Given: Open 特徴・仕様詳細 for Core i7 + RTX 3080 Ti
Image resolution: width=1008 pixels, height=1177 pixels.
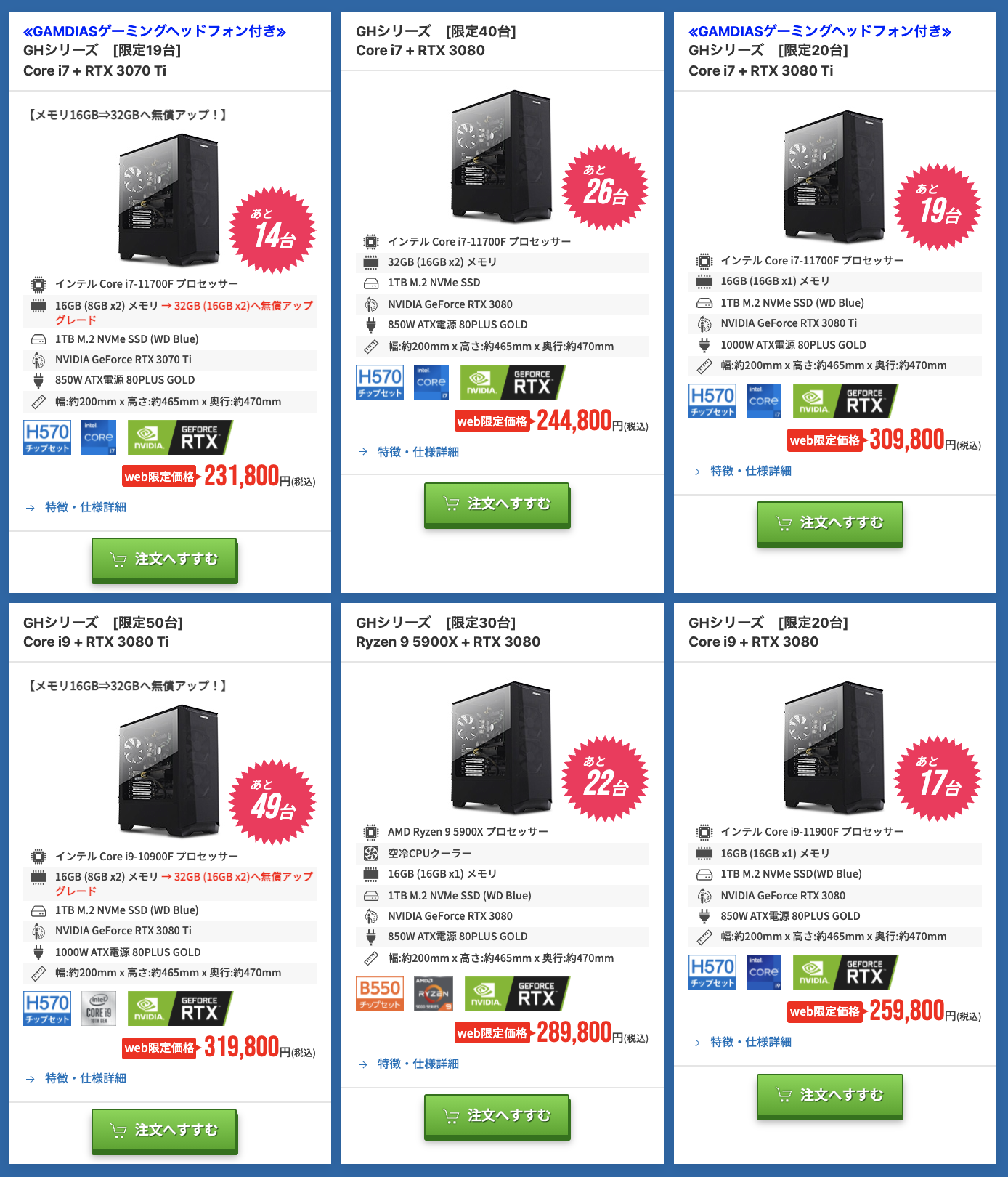Looking at the screenshot, I should click(x=751, y=471).
